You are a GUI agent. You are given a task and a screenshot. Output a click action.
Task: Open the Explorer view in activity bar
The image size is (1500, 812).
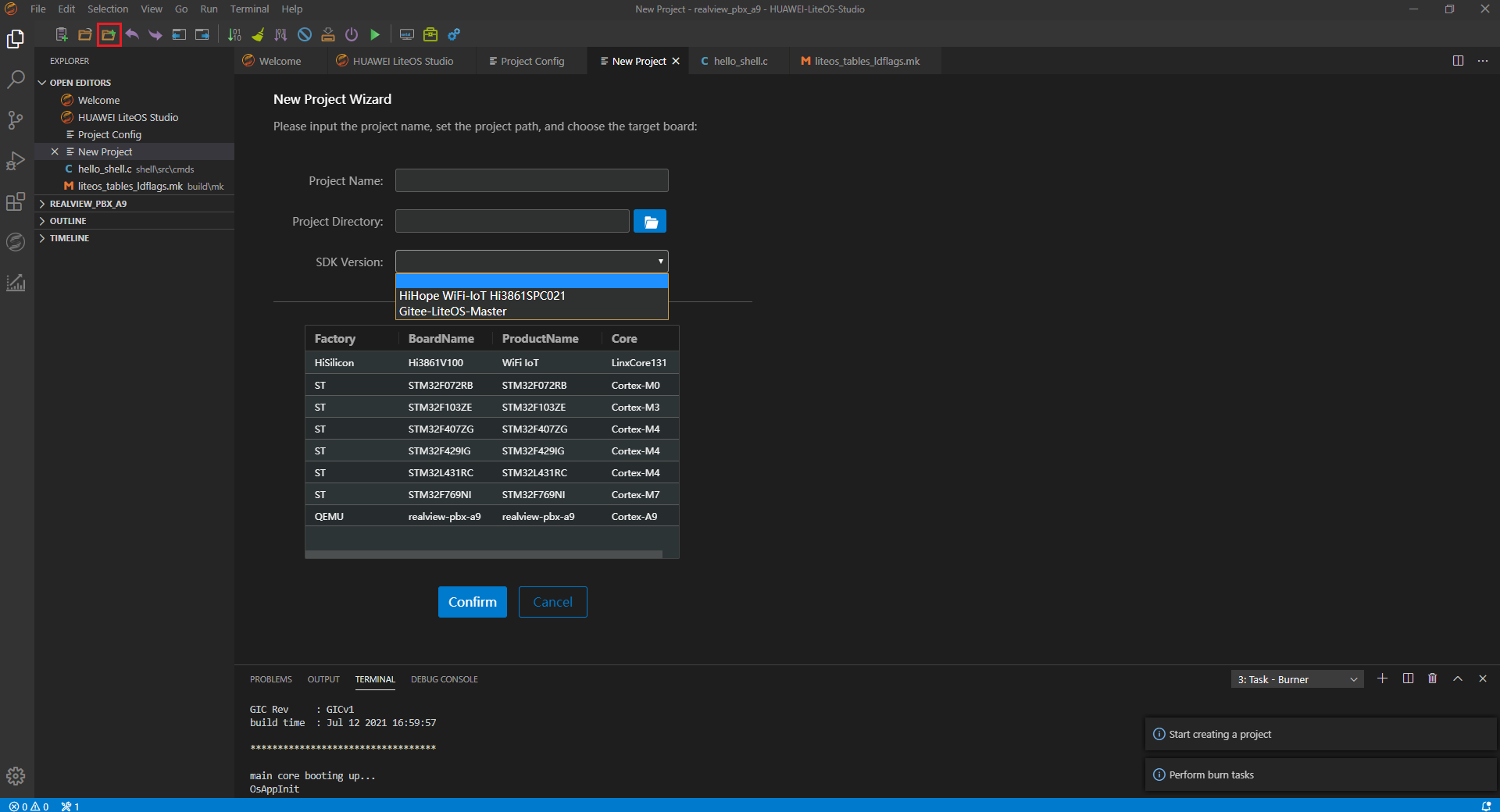(16, 39)
